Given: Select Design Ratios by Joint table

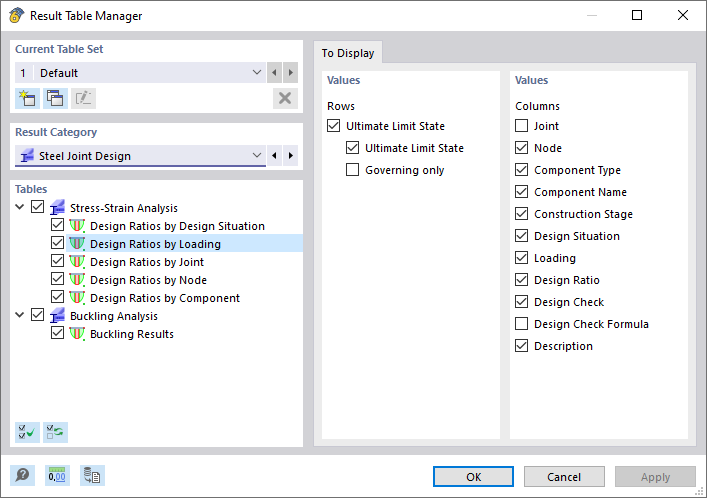Looking at the screenshot, I should tap(146, 262).
